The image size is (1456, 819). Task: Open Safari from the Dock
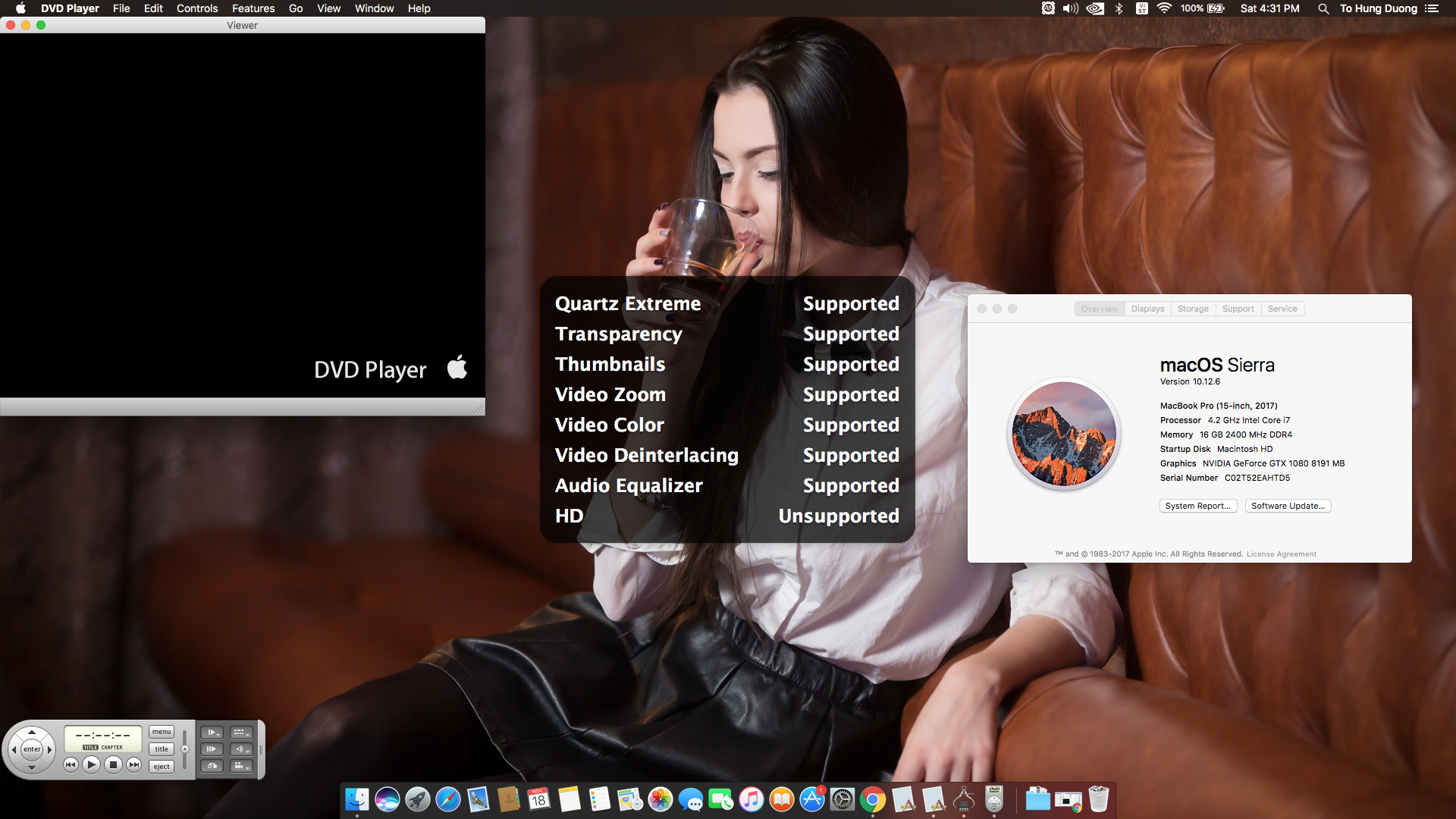point(448,799)
